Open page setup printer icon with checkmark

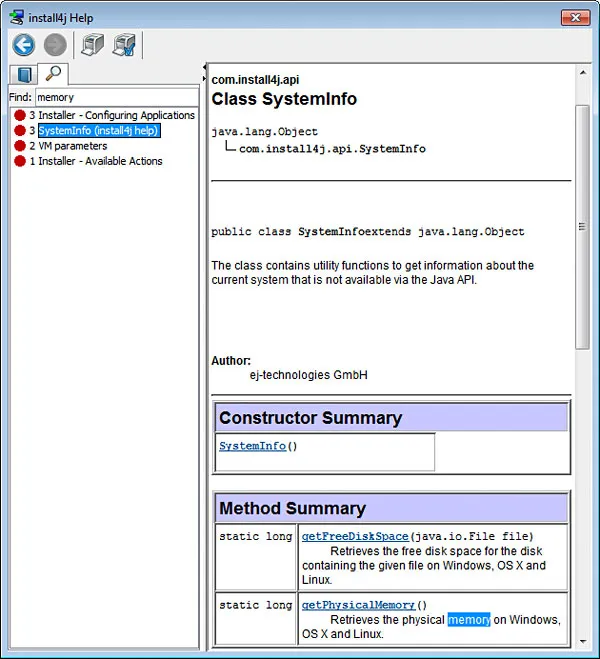click(x=124, y=45)
